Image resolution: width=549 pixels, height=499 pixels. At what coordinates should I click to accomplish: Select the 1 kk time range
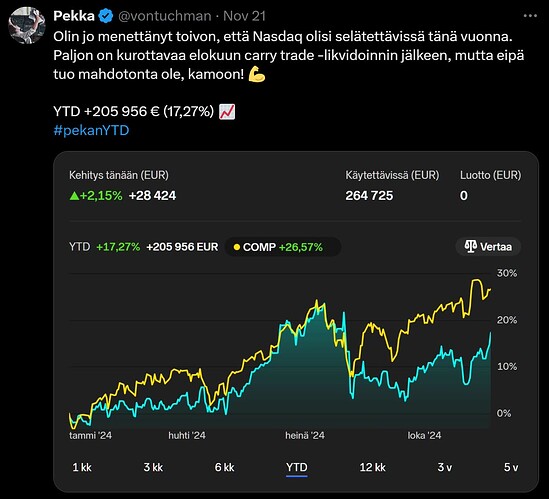coord(82,467)
